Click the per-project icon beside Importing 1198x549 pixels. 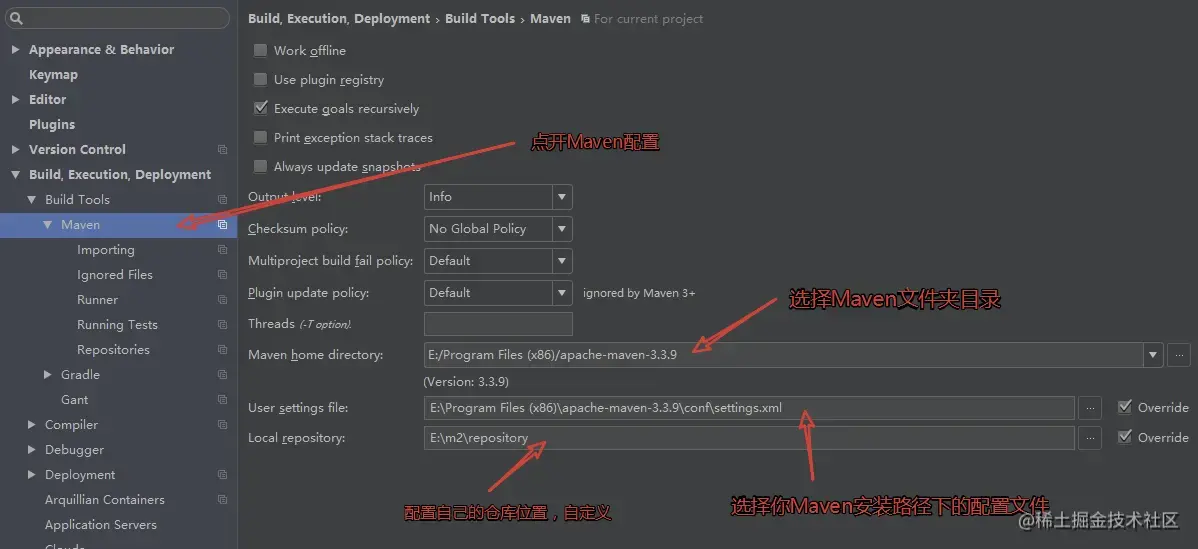click(222, 250)
